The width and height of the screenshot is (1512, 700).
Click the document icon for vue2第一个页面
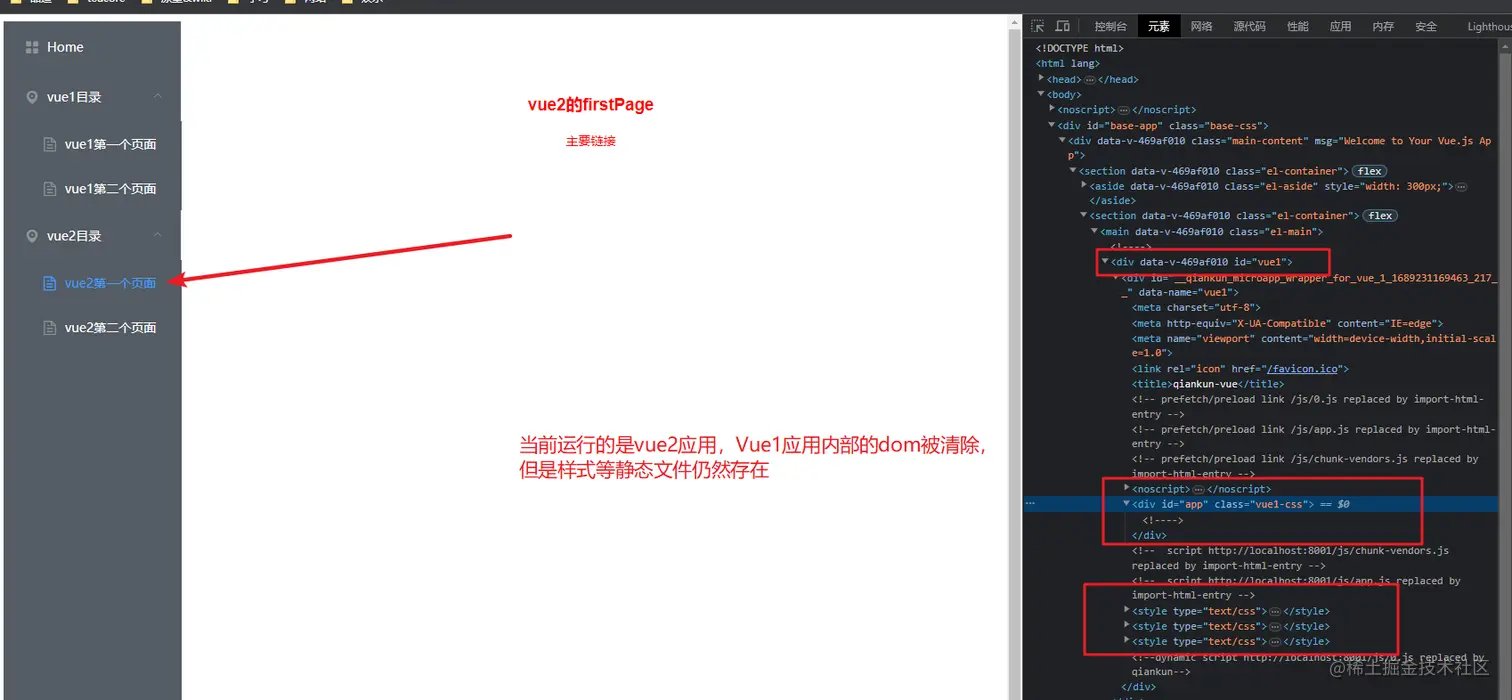(50, 283)
